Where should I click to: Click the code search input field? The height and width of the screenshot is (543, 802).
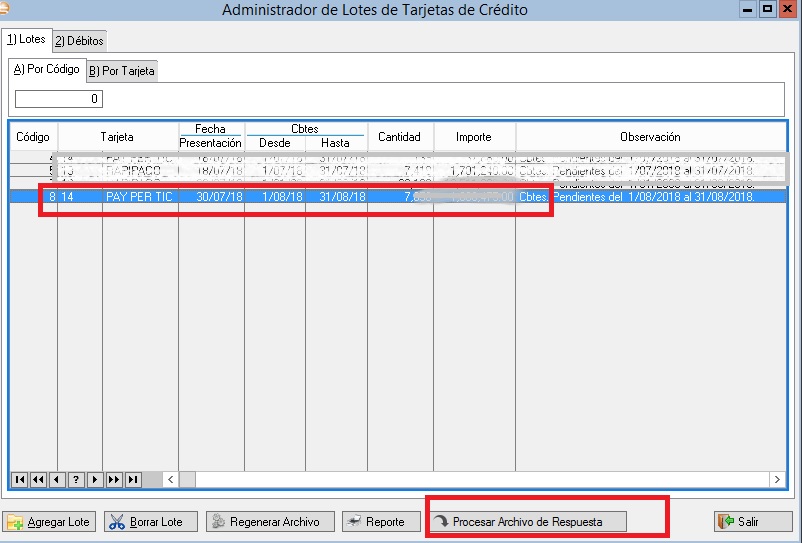[x=59, y=99]
